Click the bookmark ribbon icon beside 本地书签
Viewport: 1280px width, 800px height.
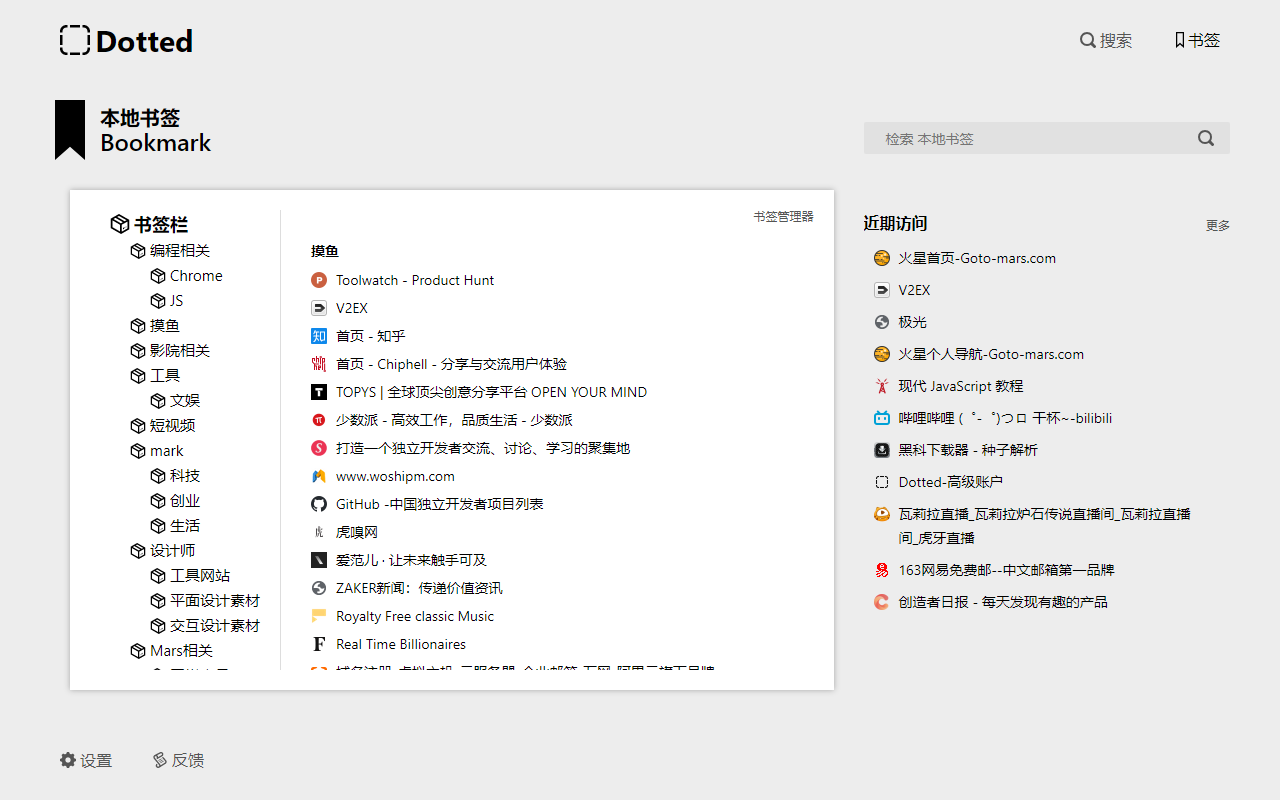click(x=68, y=130)
